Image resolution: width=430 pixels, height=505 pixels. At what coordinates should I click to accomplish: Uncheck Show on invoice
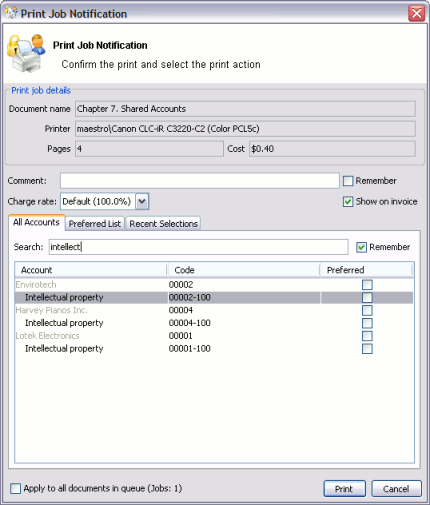[348, 202]
